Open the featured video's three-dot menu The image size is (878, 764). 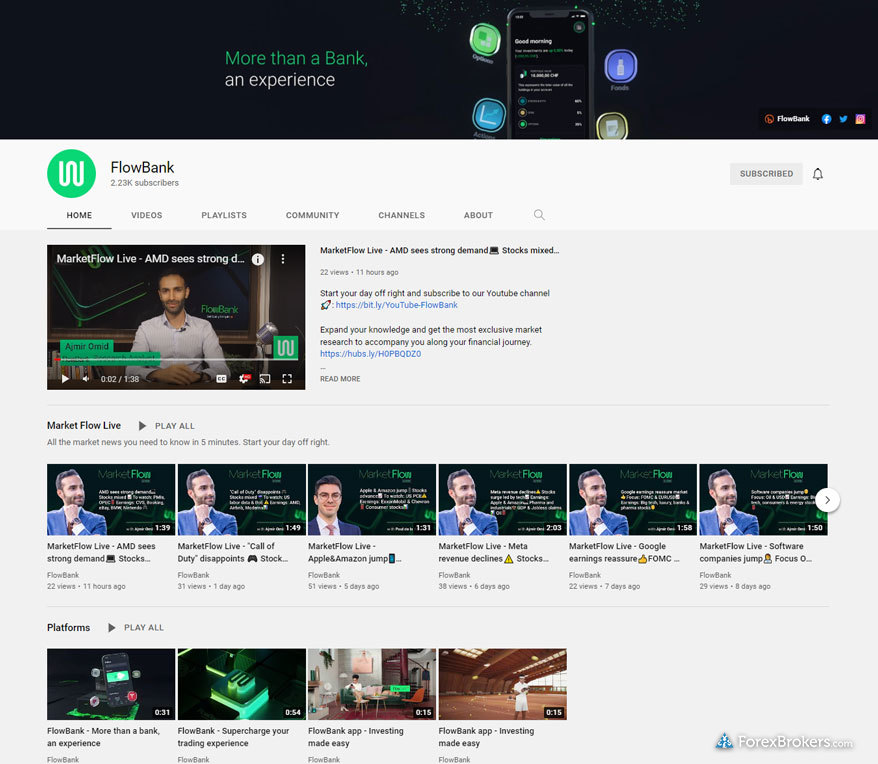tap(283, 259)
